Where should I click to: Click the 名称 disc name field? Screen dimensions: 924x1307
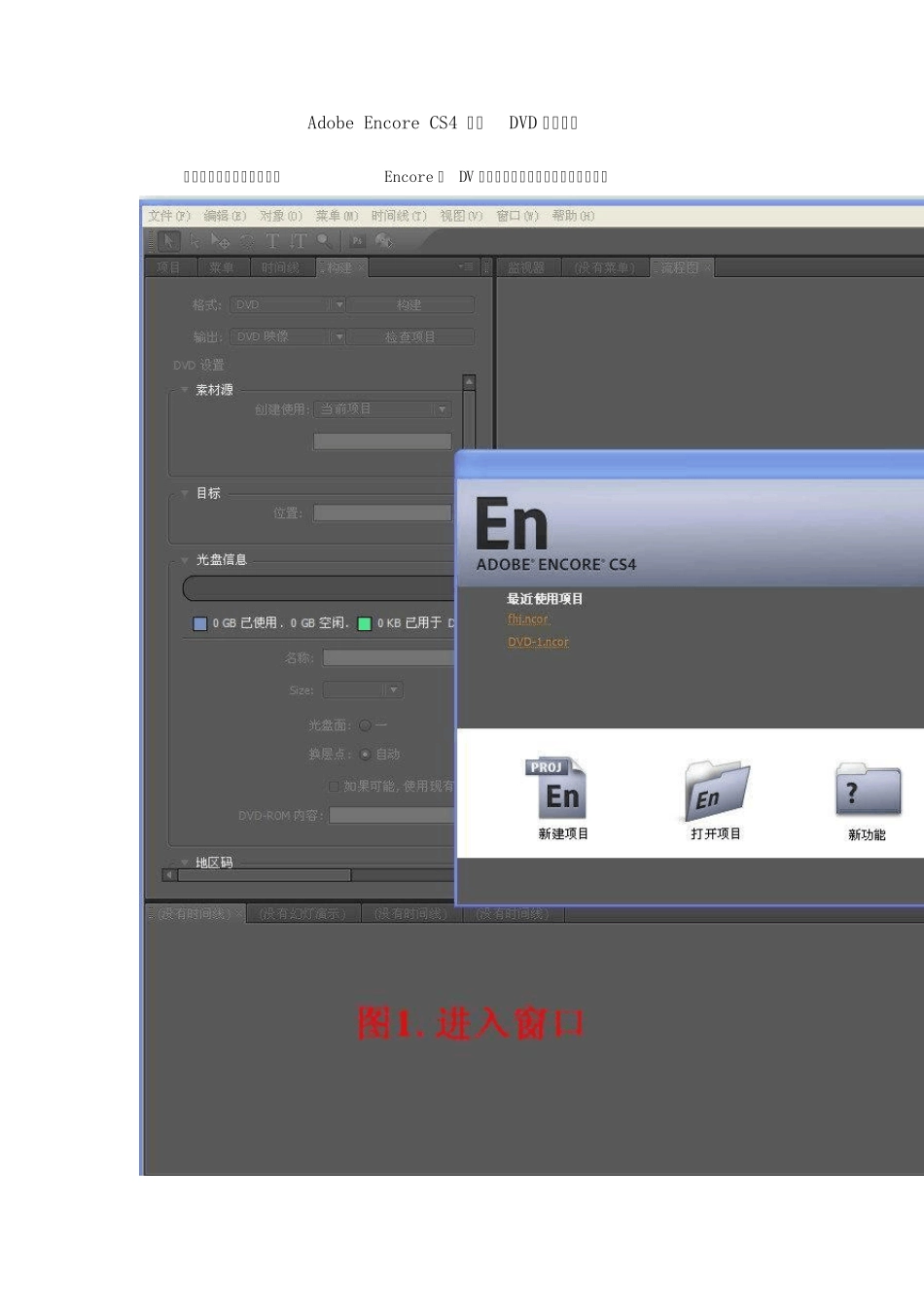389,658
